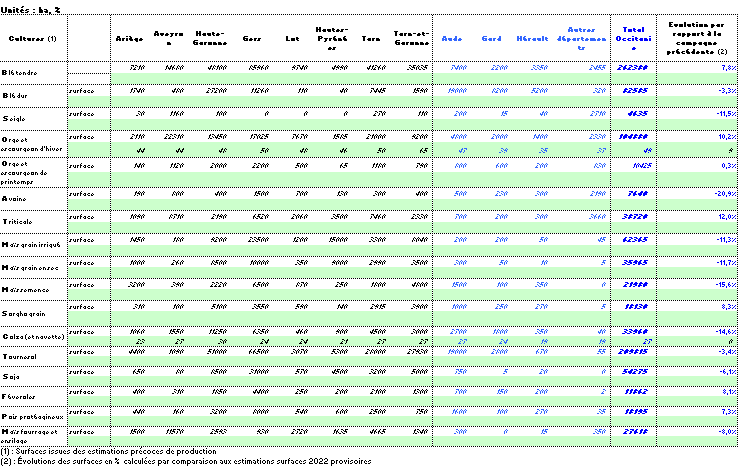Select the Lot column header

point(293,38)
